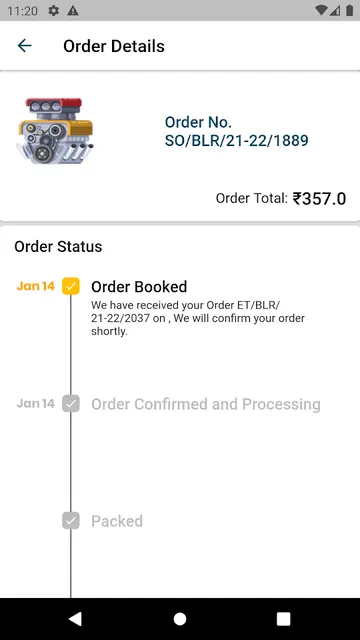
Task: Select the grey Packed checkbox
Action: click(71, 521)
